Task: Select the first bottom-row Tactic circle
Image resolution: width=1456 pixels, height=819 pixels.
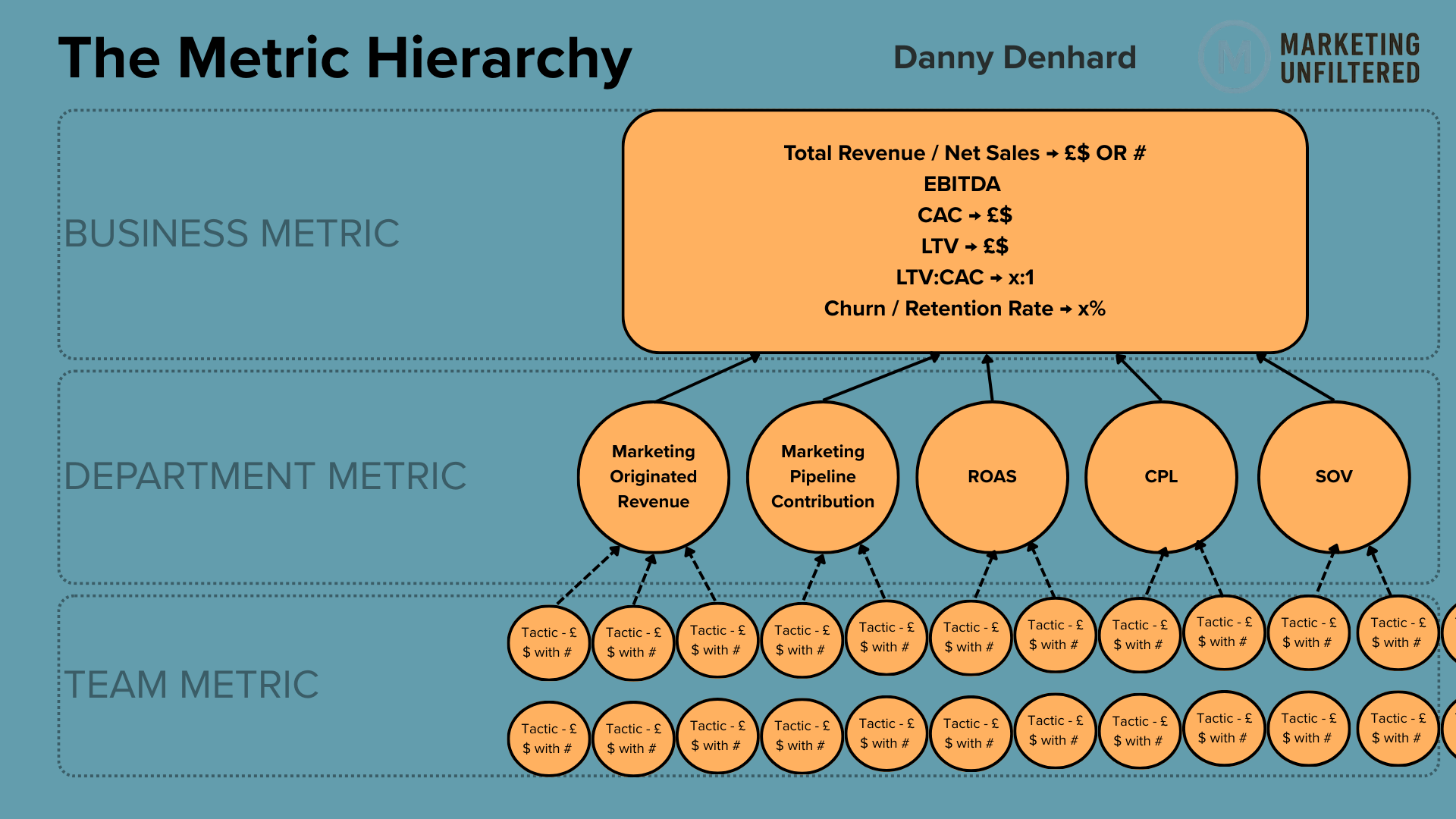Action: coord(548,739)
